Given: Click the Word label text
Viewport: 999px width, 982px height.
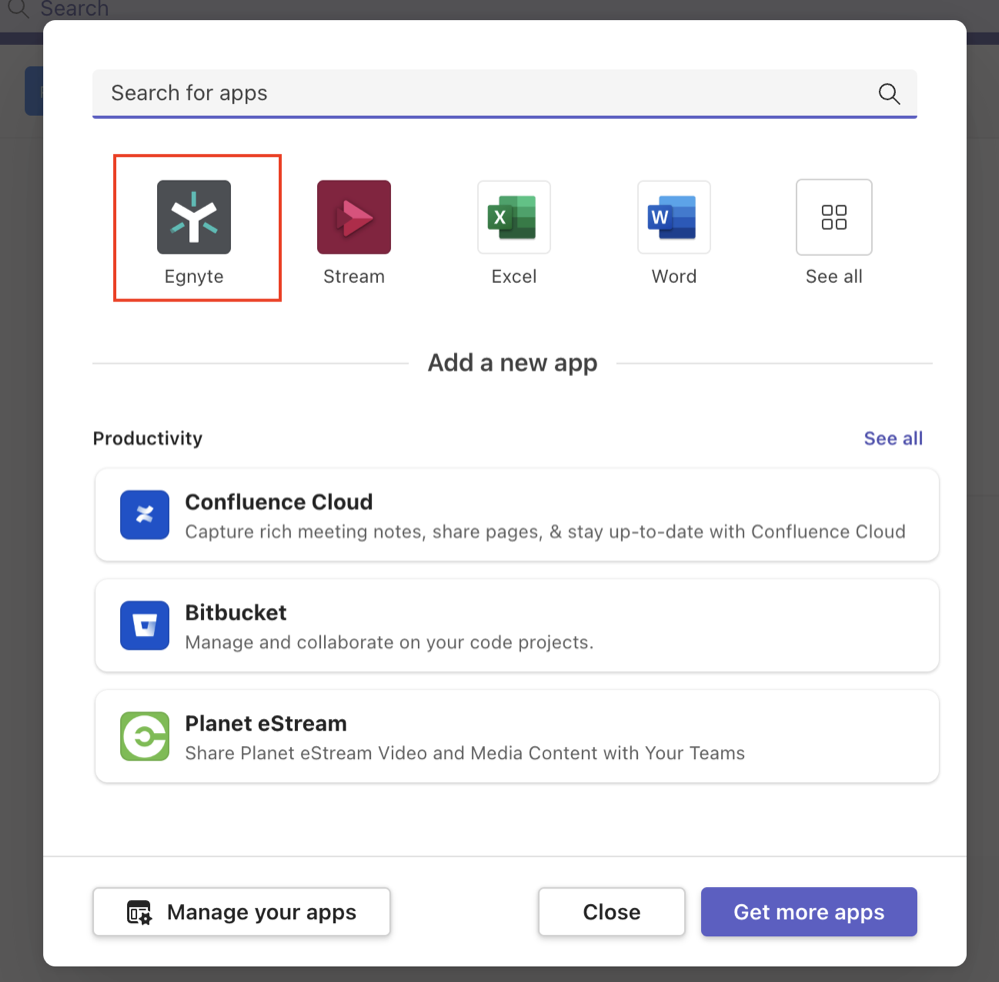Looking at the screenshot, I should tap(673, 277).
